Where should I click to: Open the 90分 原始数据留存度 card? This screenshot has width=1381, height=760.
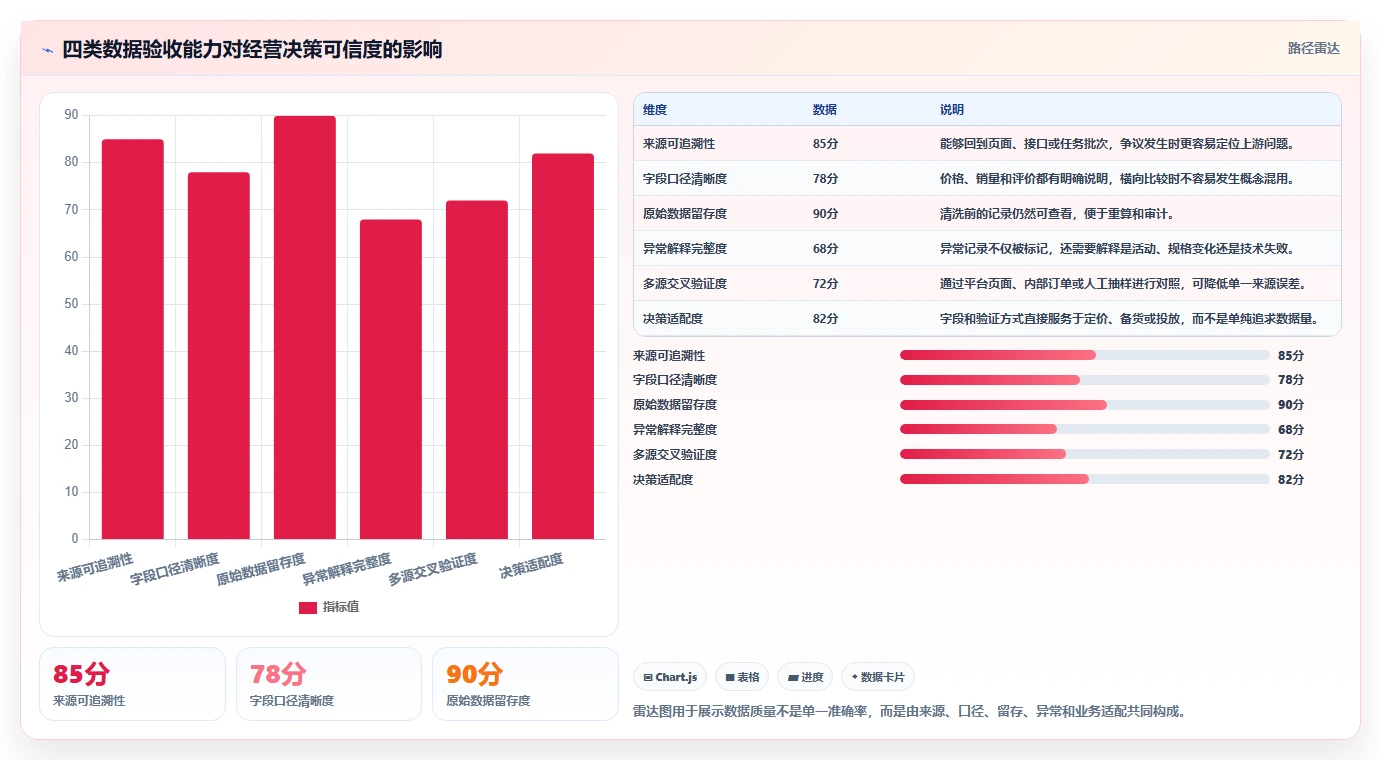point(525,684)
